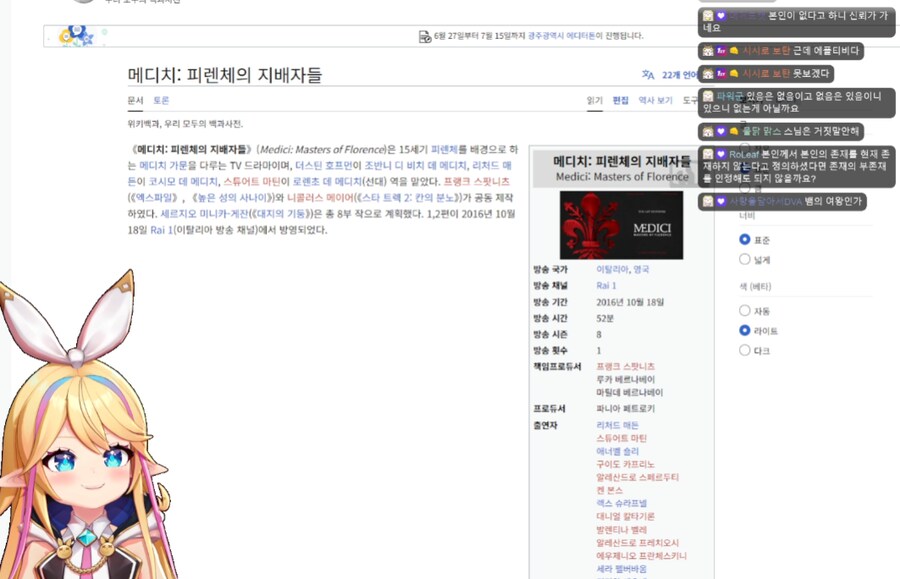Click the Medici poster image in infobox
Image resolution: width=900 pixels, height=579 pixels.
[x=621, y=225]
